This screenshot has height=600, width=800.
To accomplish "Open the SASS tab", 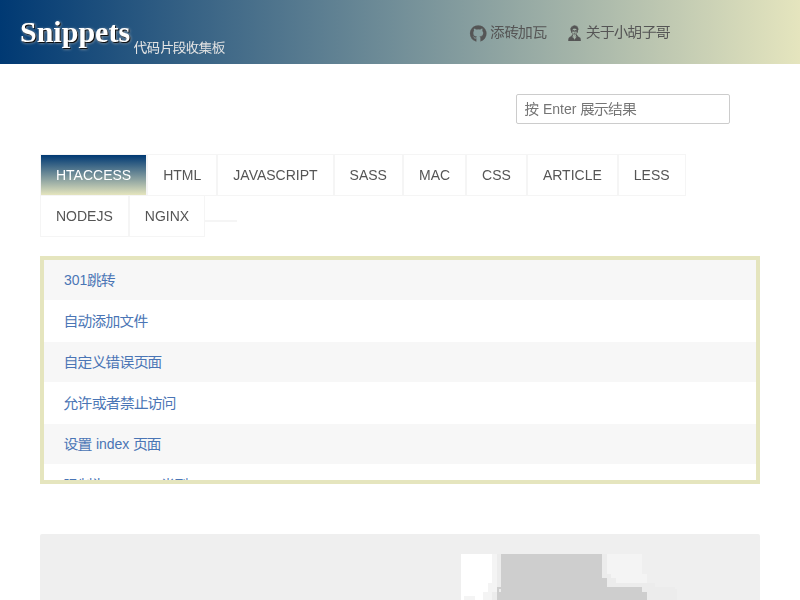I will coord(368,175).
